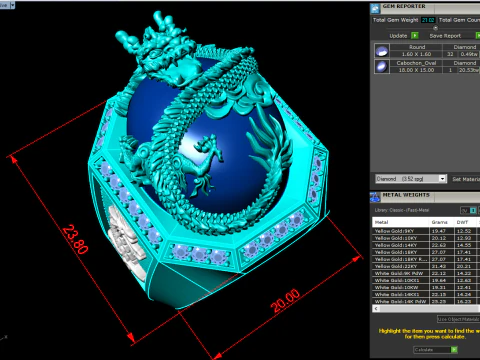
Task: Click the green arrow next to Update
Action: (x=415, y=36)
